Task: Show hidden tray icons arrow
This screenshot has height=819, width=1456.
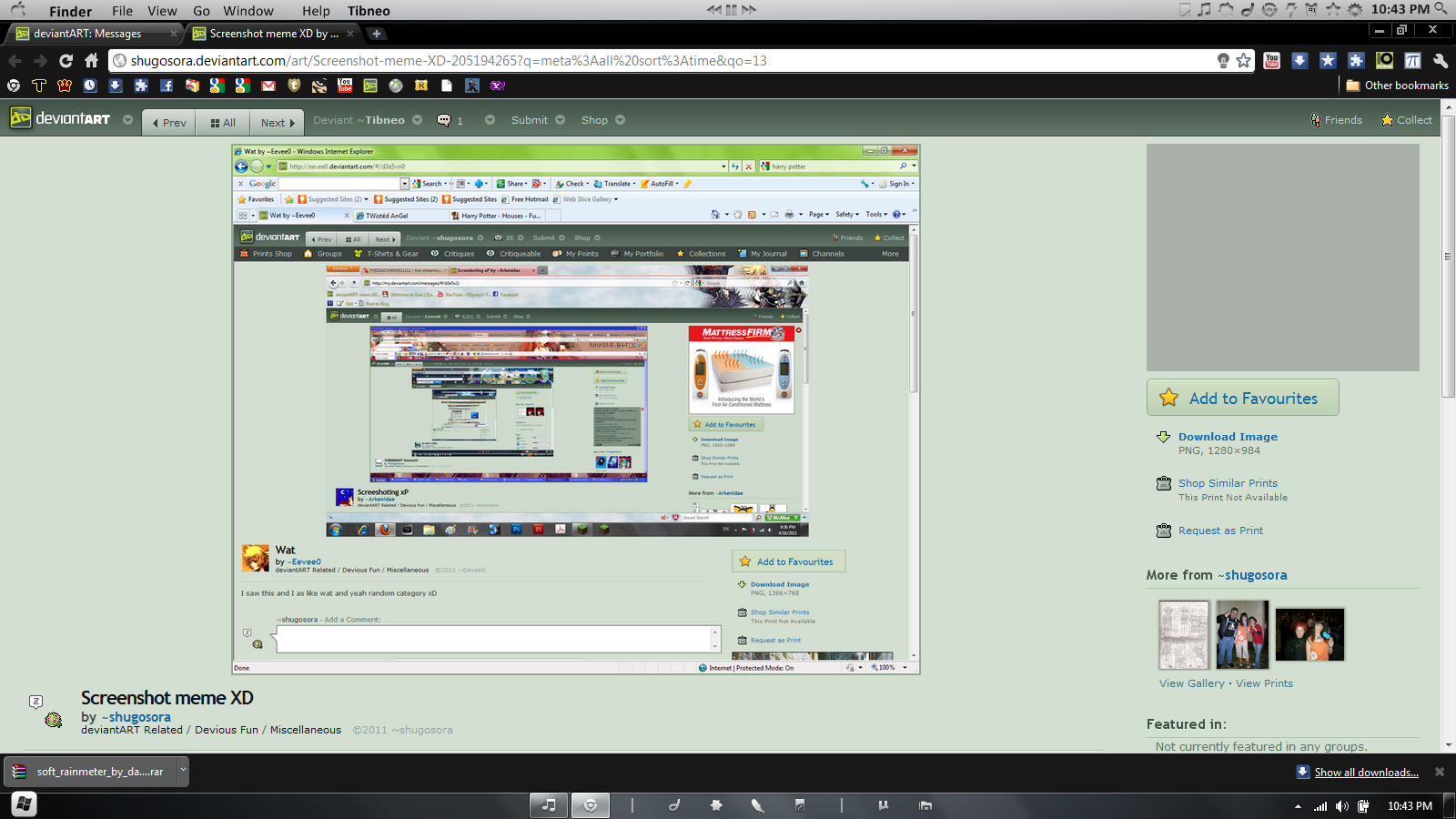Action: coord(1298,806)
